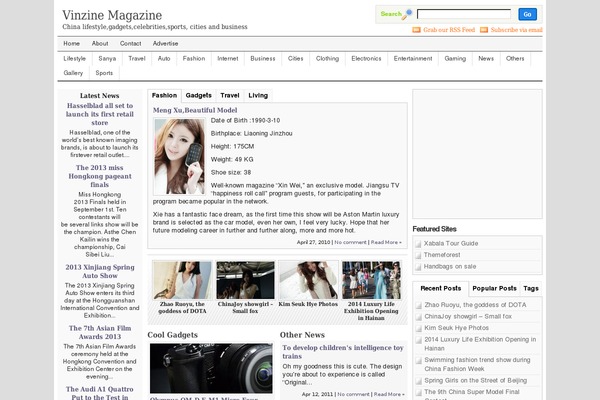
Task: Click the RSS feed envelope icon
Action: (x=416, y=30)
